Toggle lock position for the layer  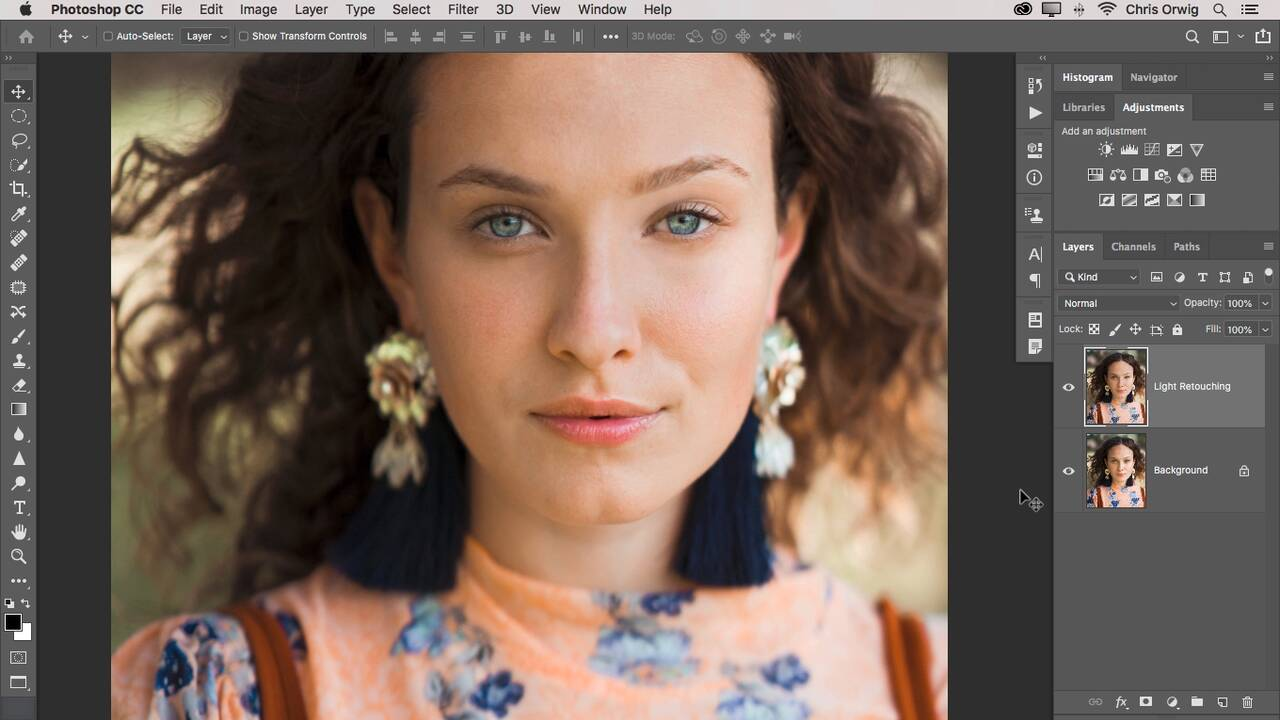[1135, 329]
